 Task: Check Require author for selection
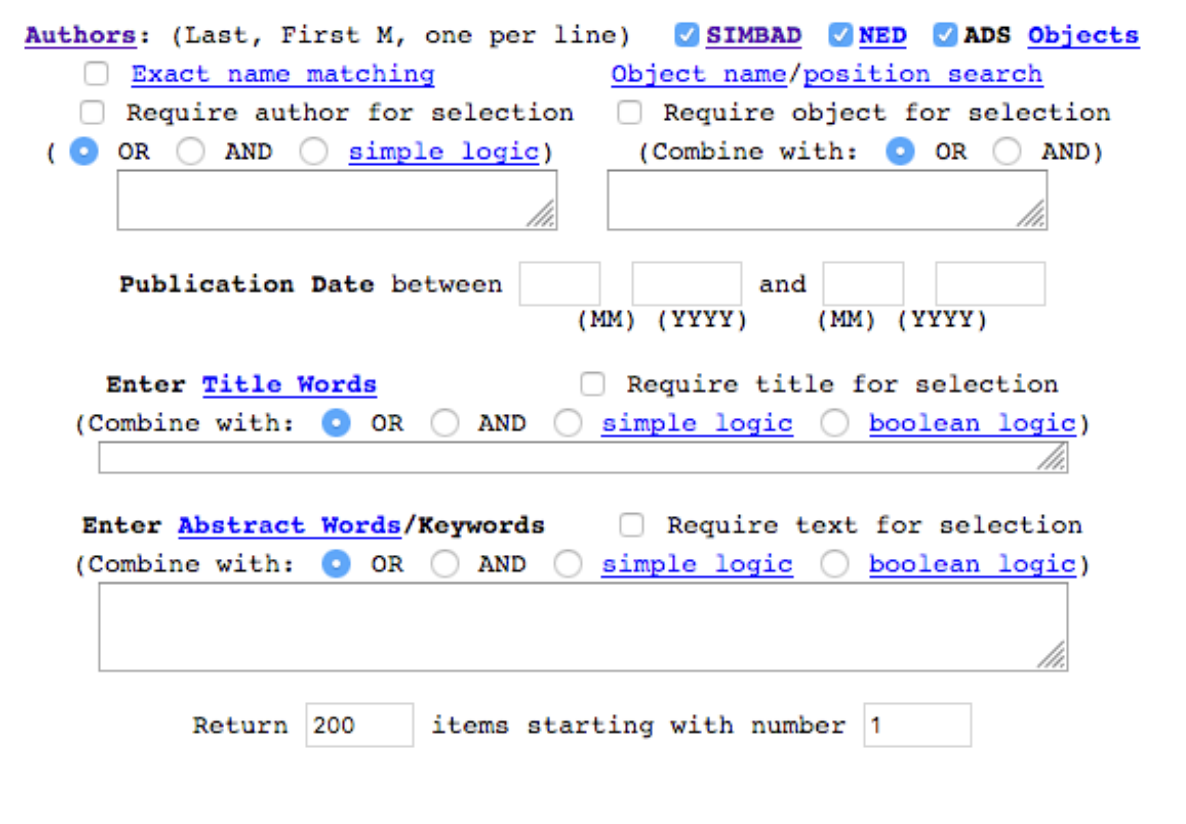(x=92, y=112)
